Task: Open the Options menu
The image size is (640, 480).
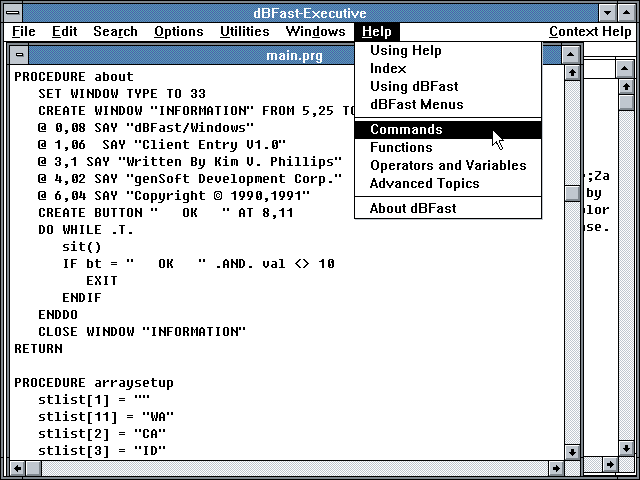Action: [178, 31]
